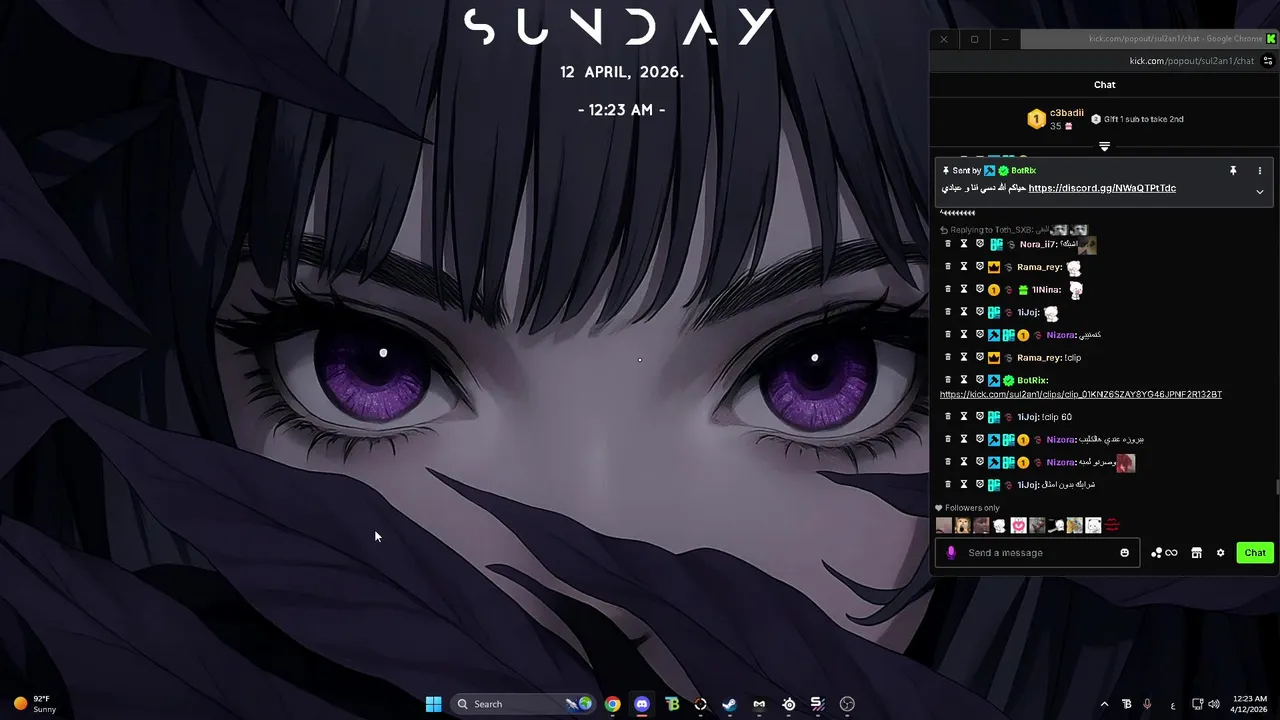Timeout 1iJoj on the "!clip 60" row
1280x720 pixels.
tap(964, 416)
